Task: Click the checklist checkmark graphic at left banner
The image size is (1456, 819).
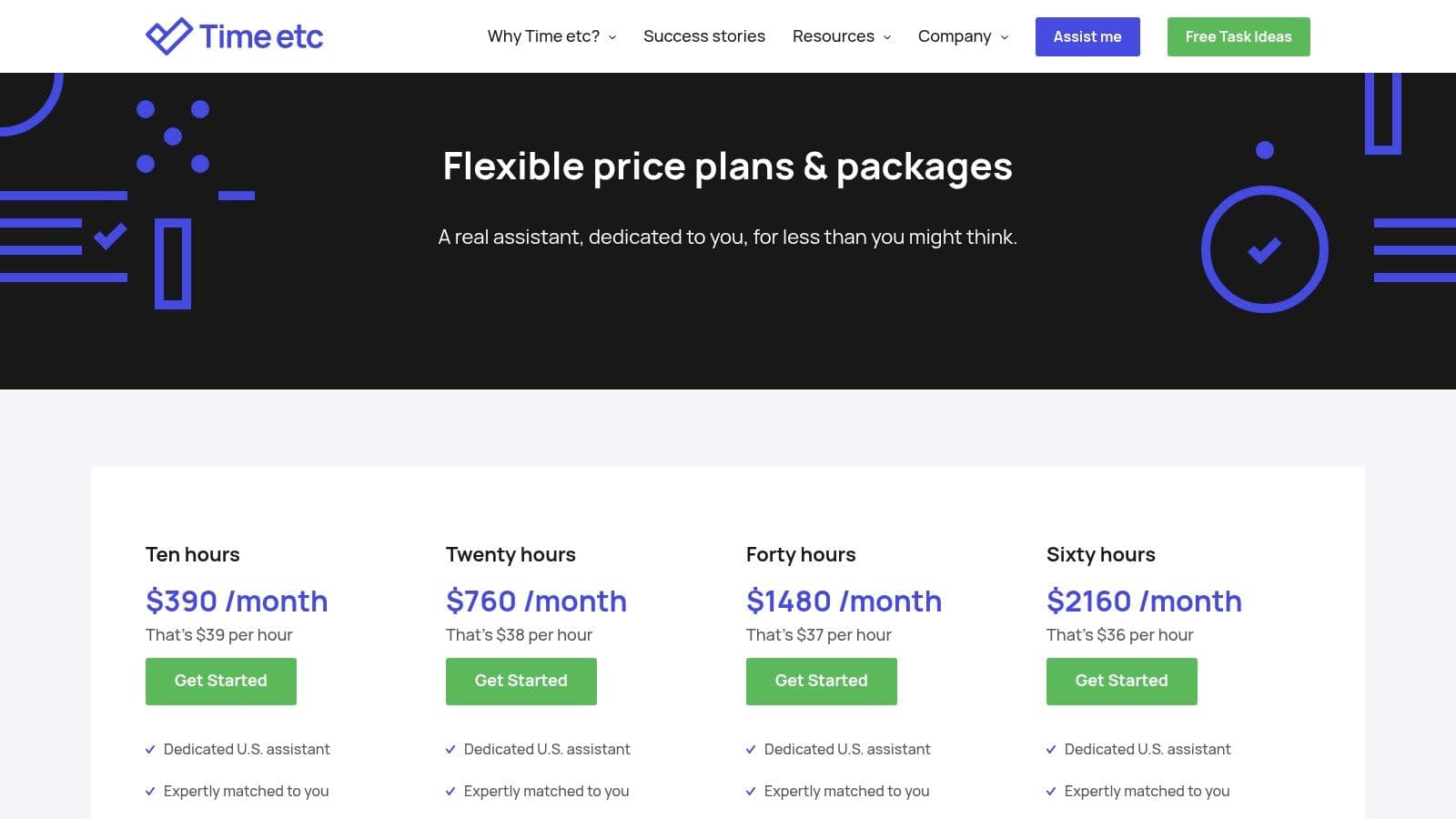Action: tap(110, 237)
